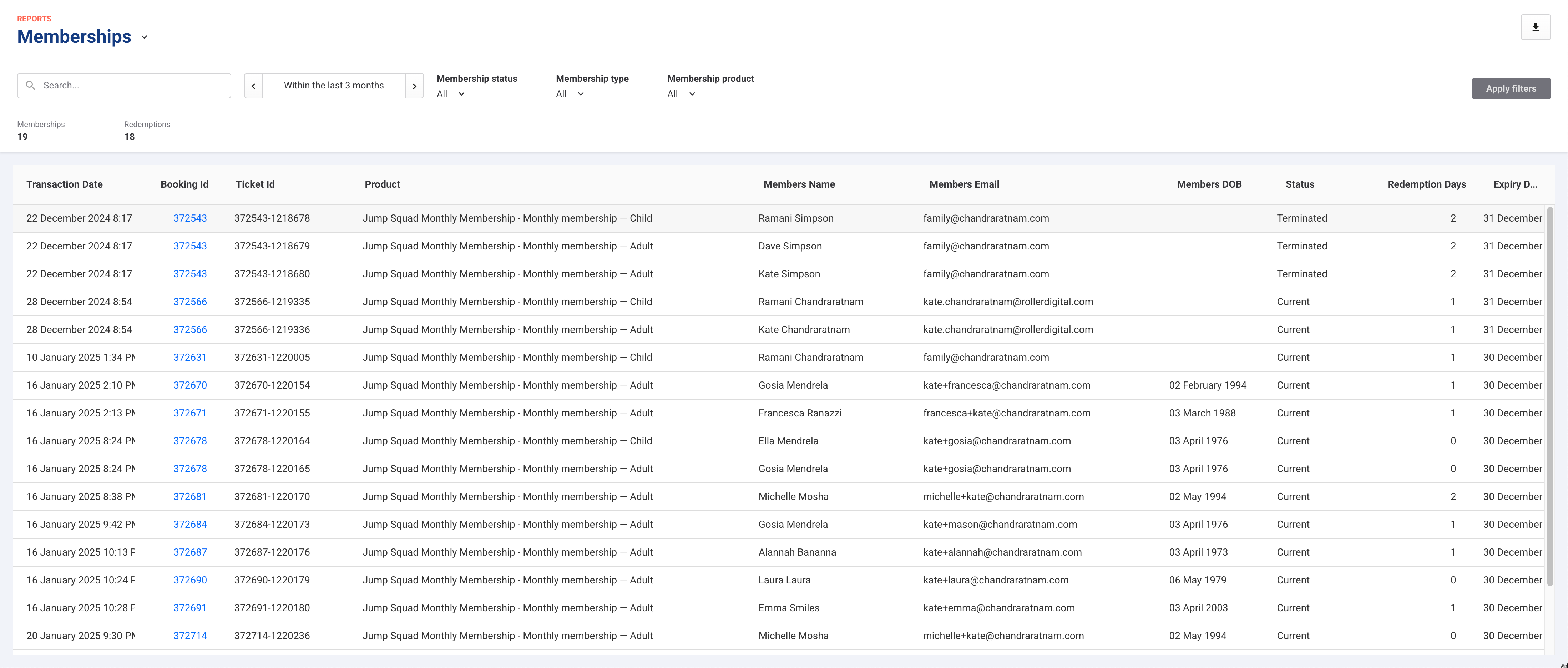The width and height of the screenshot is (1568, 668).
Task: Sort by Members Email column header
Action: [x=964, y=184]
